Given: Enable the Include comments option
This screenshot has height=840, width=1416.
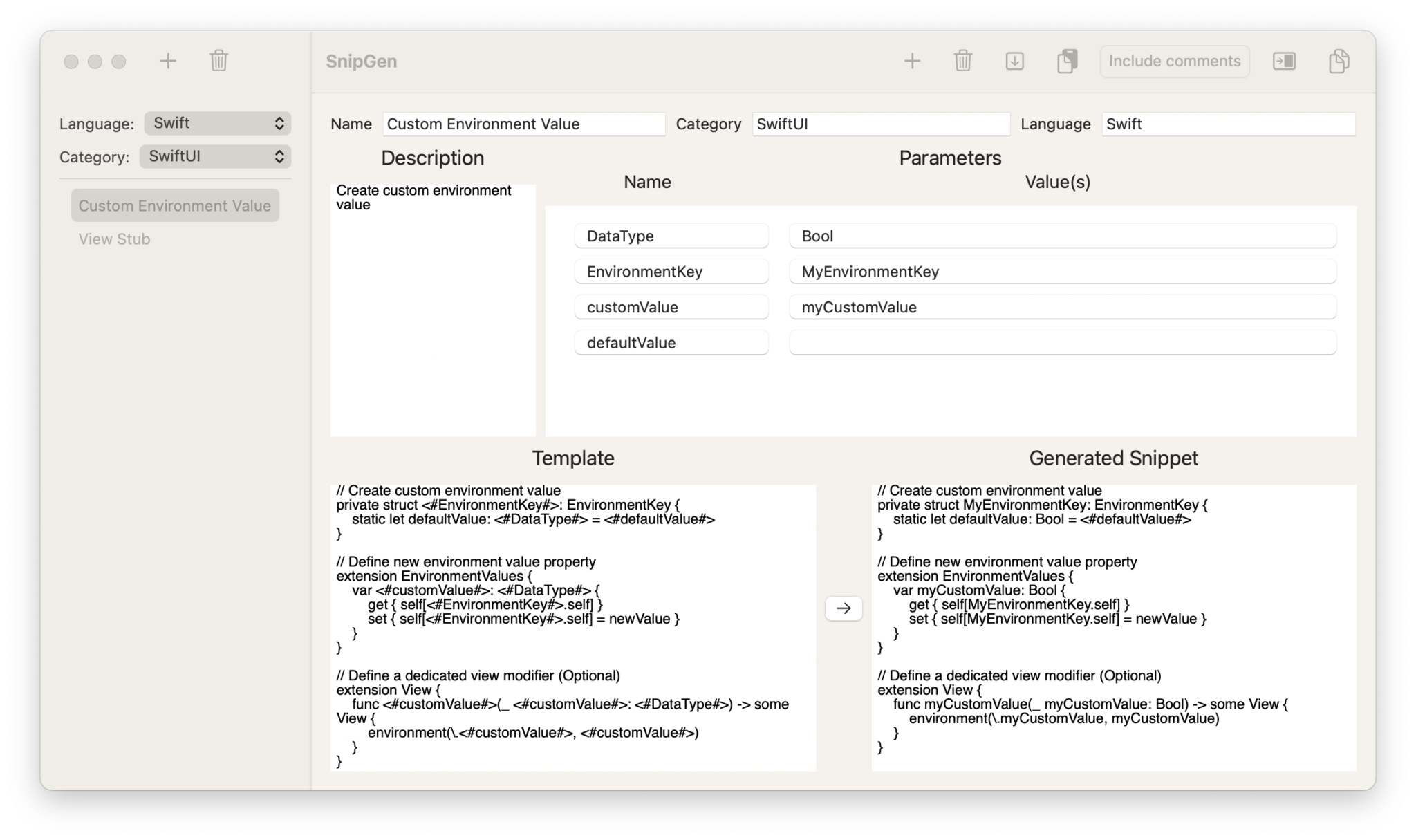Looking at the screenshot, I should [x=1174, y=61].
